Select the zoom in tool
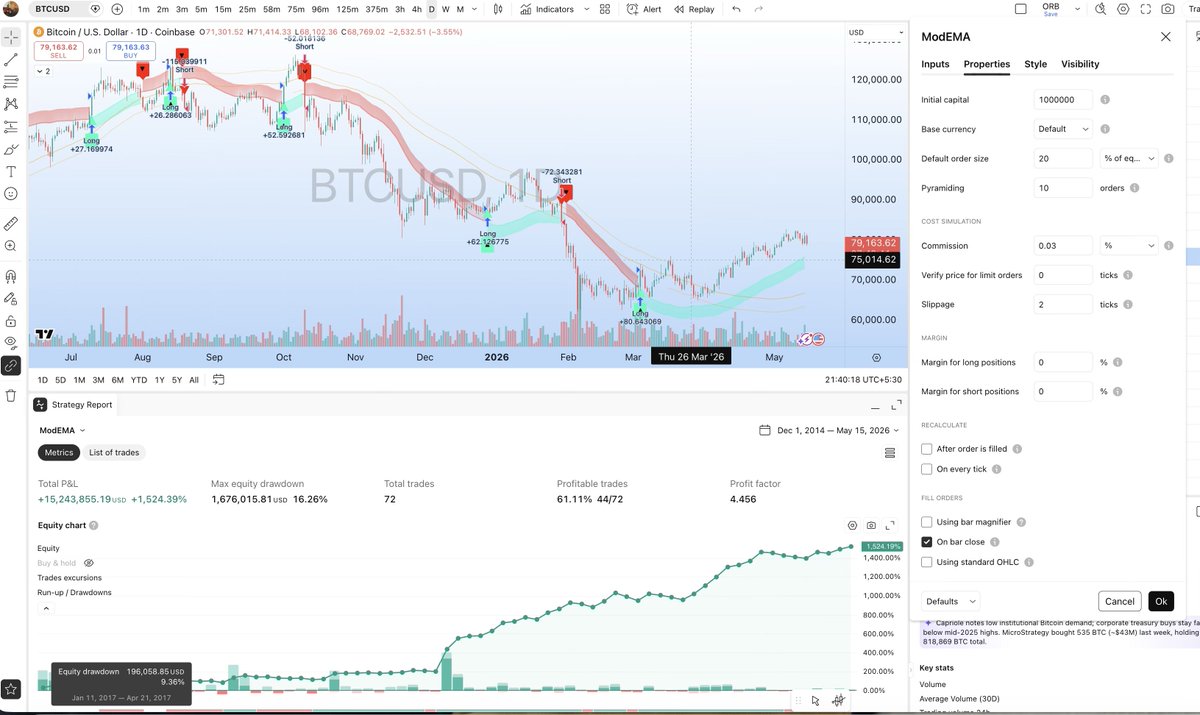This screenshot has width=1200, height=715. click(11, 246)
